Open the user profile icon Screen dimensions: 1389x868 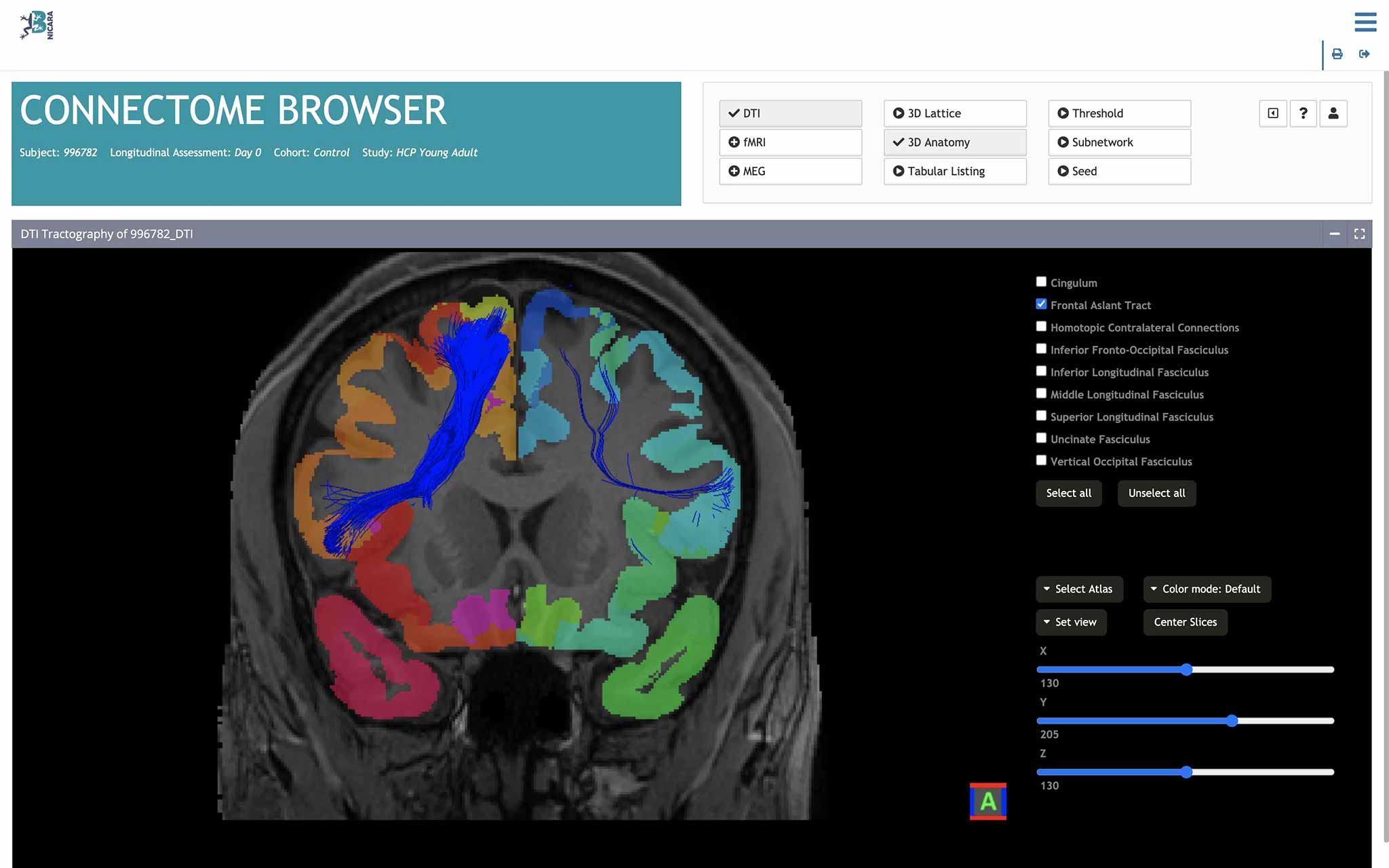click(1333, 113)
